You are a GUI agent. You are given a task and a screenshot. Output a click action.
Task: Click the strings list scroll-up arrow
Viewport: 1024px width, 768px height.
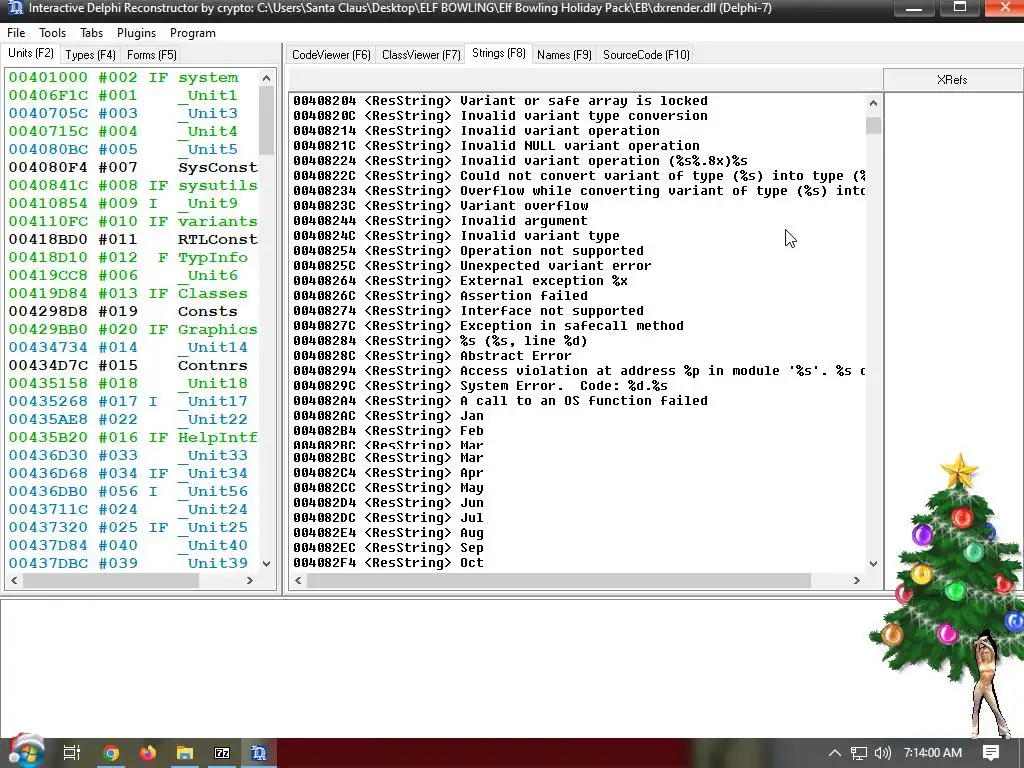point(873,103)
